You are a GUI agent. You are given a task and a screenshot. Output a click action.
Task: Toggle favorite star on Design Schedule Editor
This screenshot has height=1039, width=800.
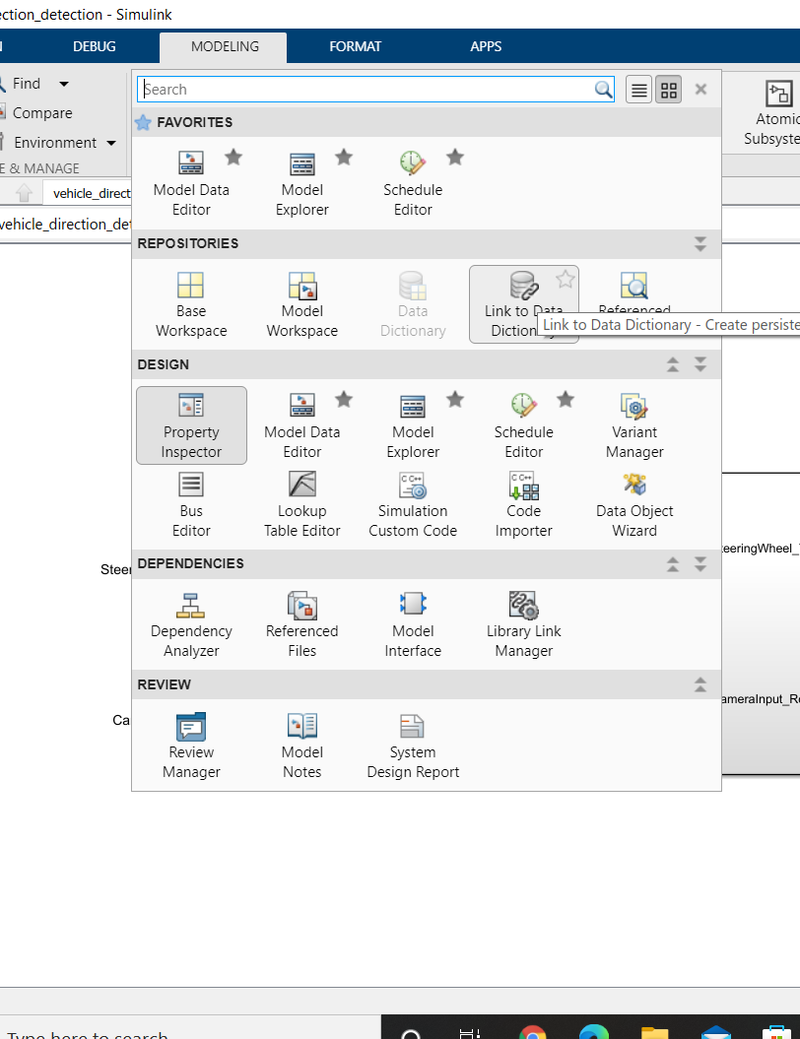565,400
